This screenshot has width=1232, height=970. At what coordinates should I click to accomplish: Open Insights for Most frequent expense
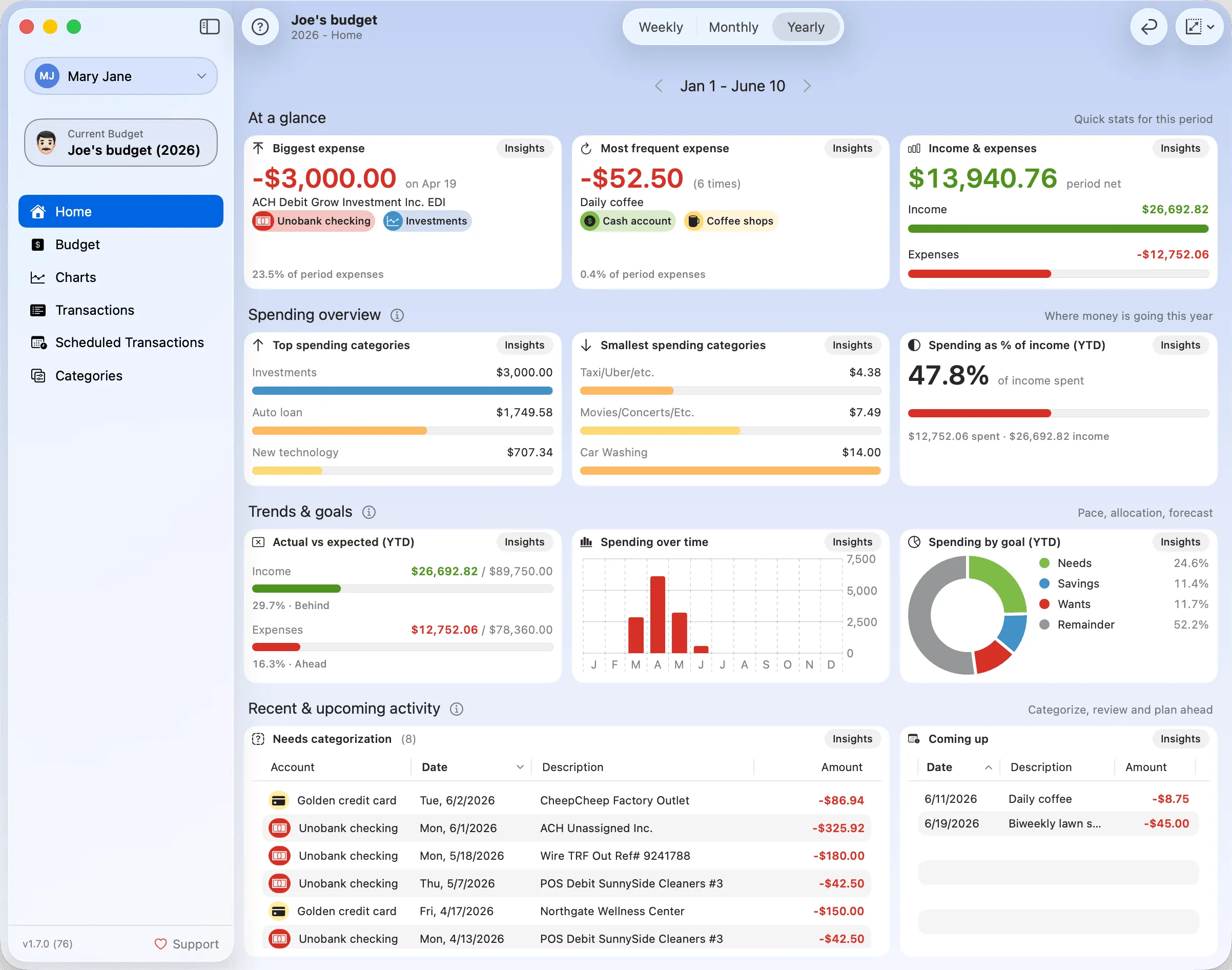(x=852, y=148)
